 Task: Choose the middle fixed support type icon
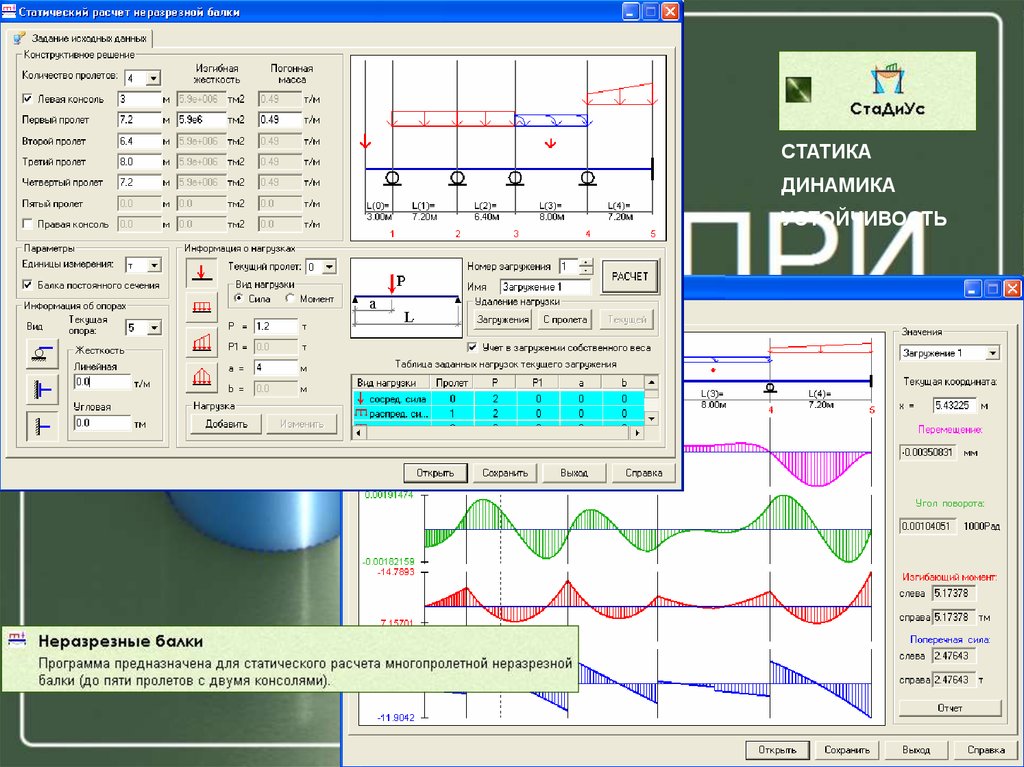pyautogui.click(x=42, y=389)
